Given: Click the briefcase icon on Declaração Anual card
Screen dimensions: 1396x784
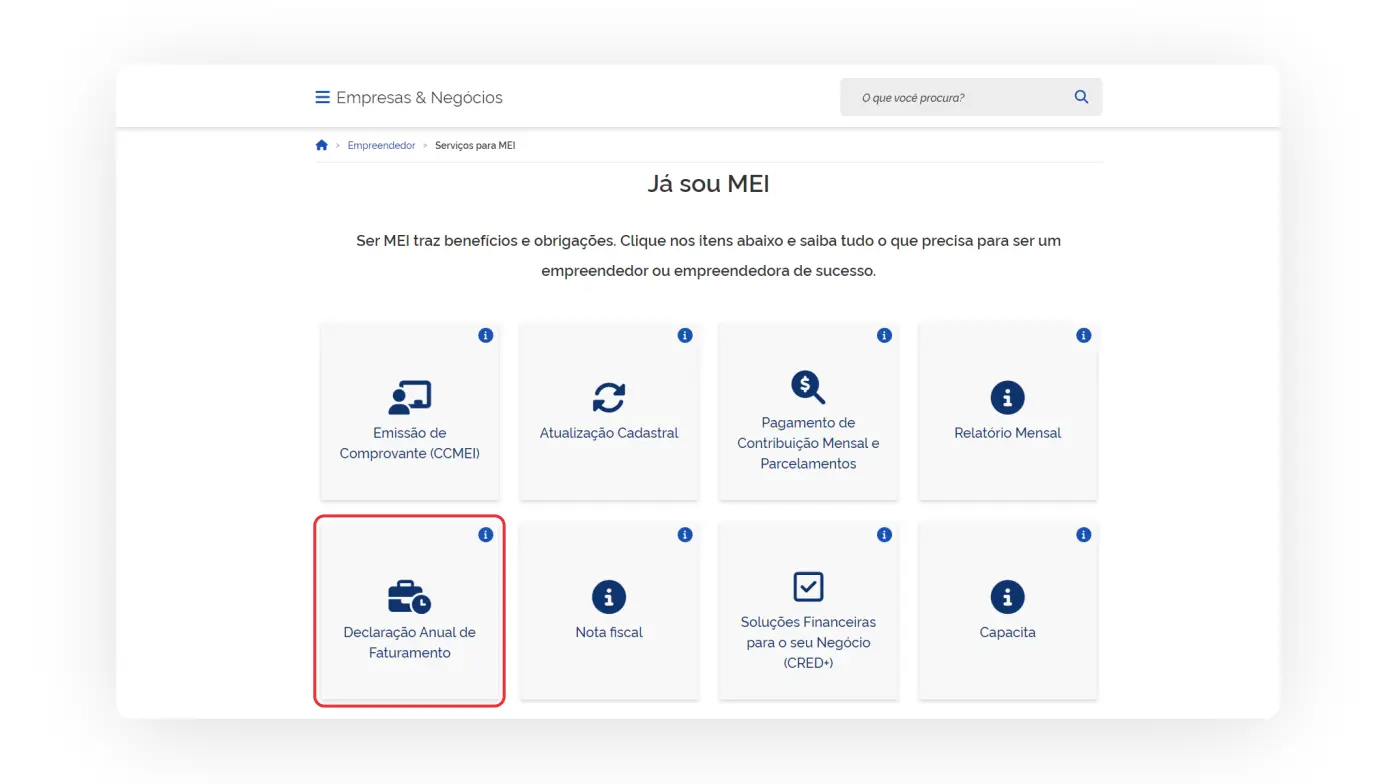Looking at the screenshot, I should (x=409, y=596).
